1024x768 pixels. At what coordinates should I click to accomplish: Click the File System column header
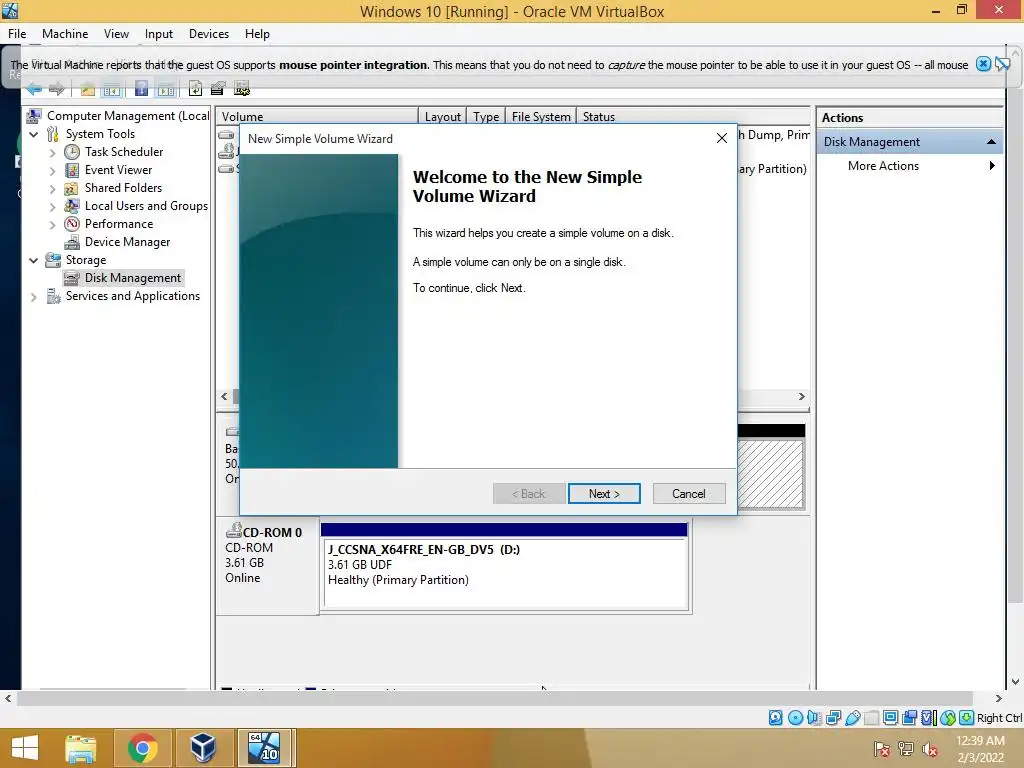pyautogui.click(x=541, y=117)
